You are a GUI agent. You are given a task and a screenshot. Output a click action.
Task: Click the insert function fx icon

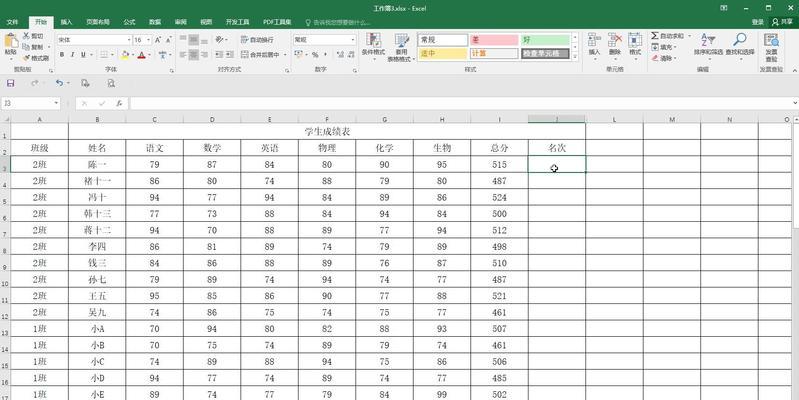[x=119, y=103]
